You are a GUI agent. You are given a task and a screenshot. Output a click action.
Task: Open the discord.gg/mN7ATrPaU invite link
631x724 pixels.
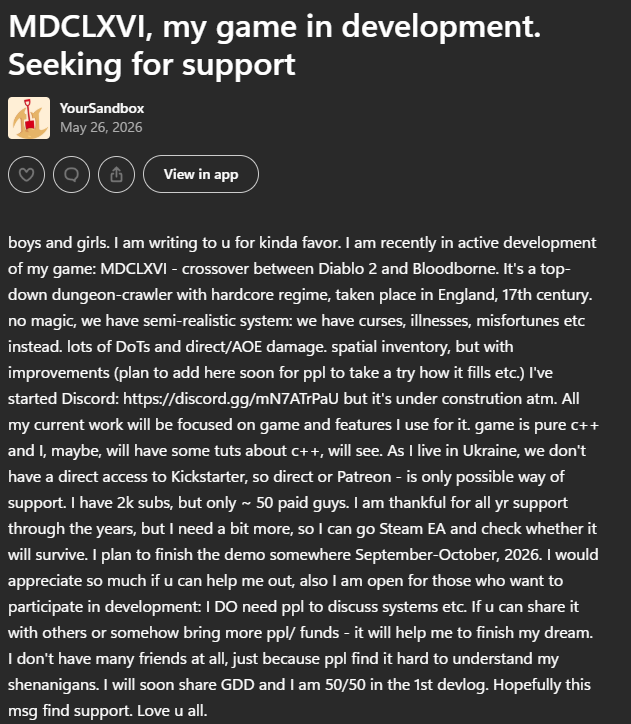click(x=231, y=398)
